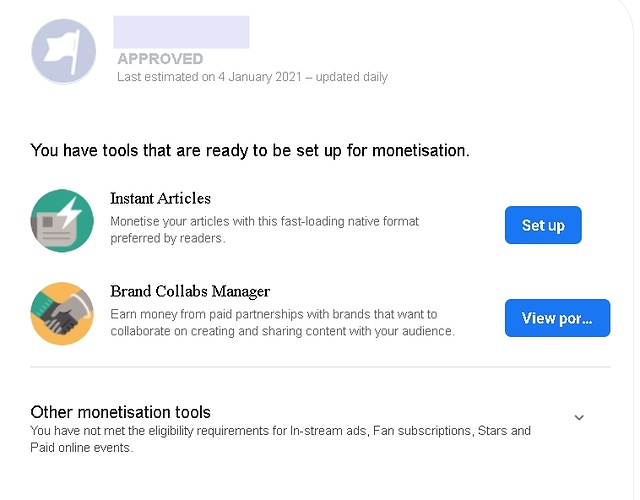Click the ready for monetisation heading
Screen dimensions: 640x500
coord(250,151)
